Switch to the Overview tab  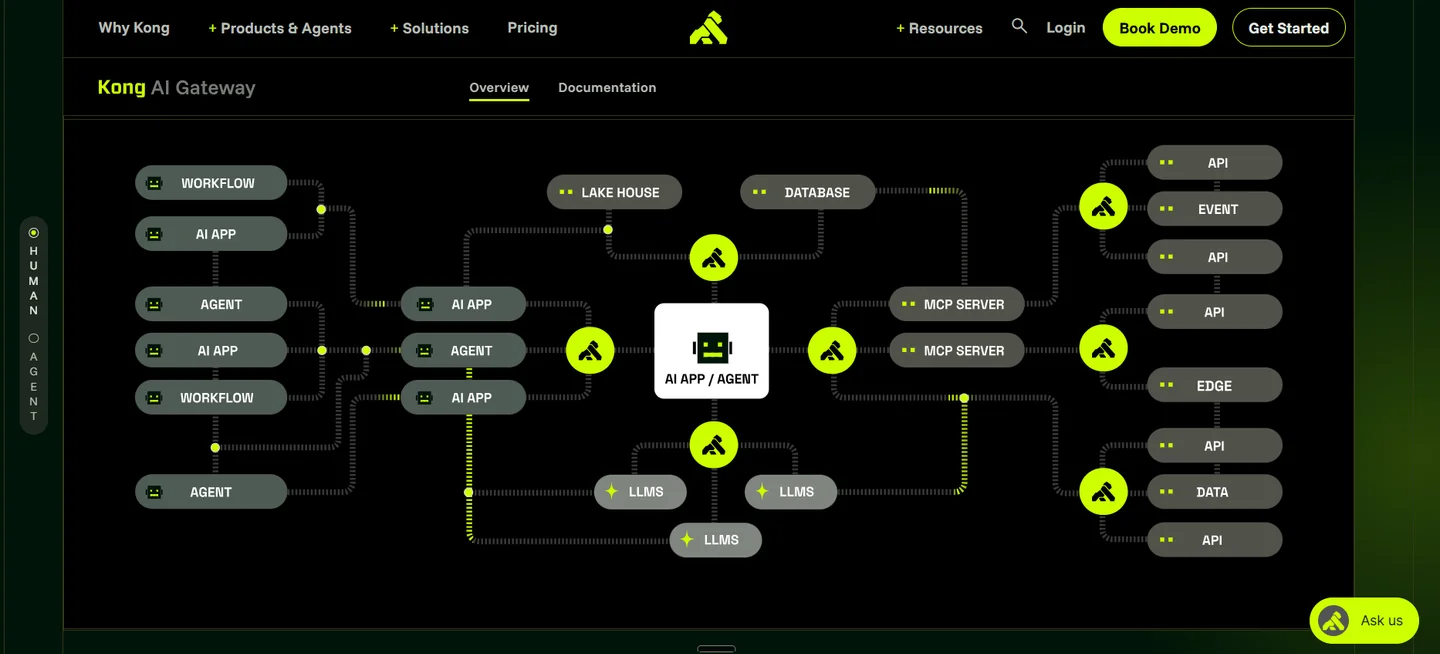pyautogui.click(x=499, y=88)
